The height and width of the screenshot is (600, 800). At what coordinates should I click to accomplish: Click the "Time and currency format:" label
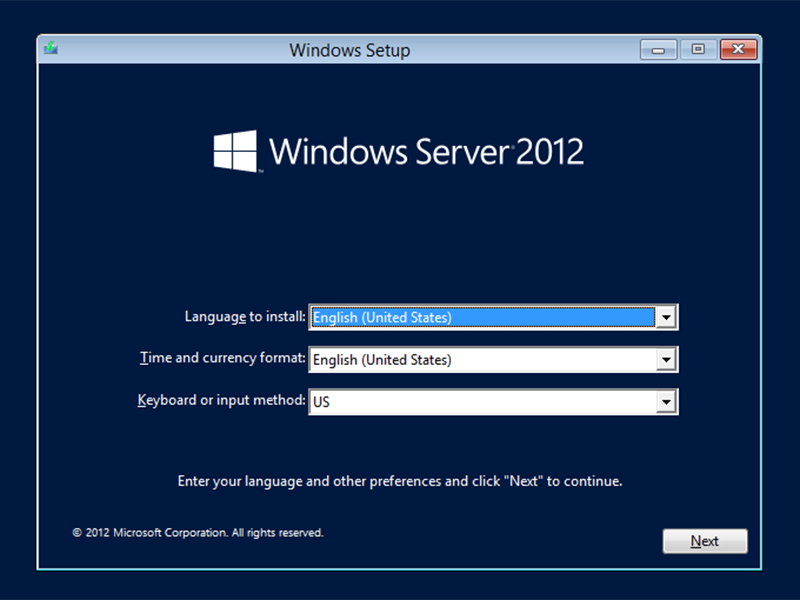pyautogui.click(x=222, y=358)
